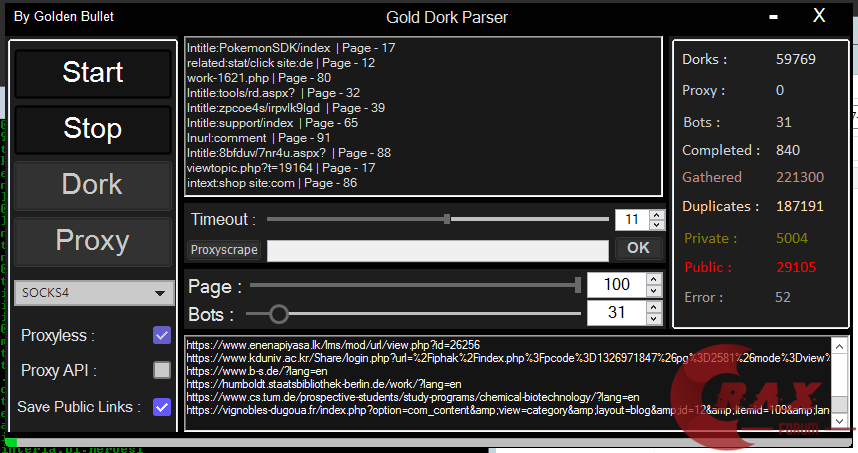The width and height of the screenshot is (858, 453).
Task: Click the Proxyscrape button
Action: (x=224, y=250)
